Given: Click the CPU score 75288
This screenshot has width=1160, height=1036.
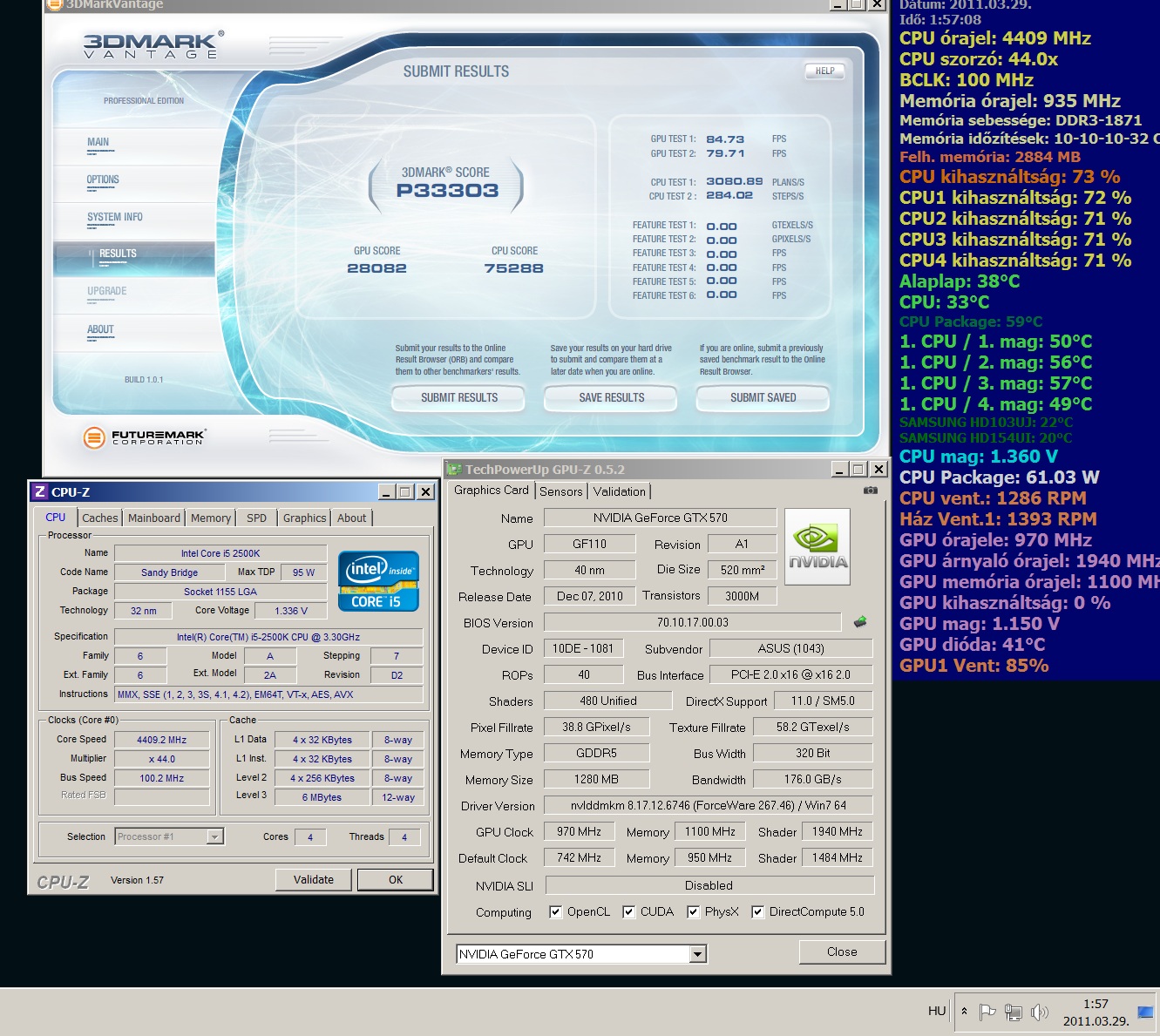Looking at the screenshot, I should point(514,268).
